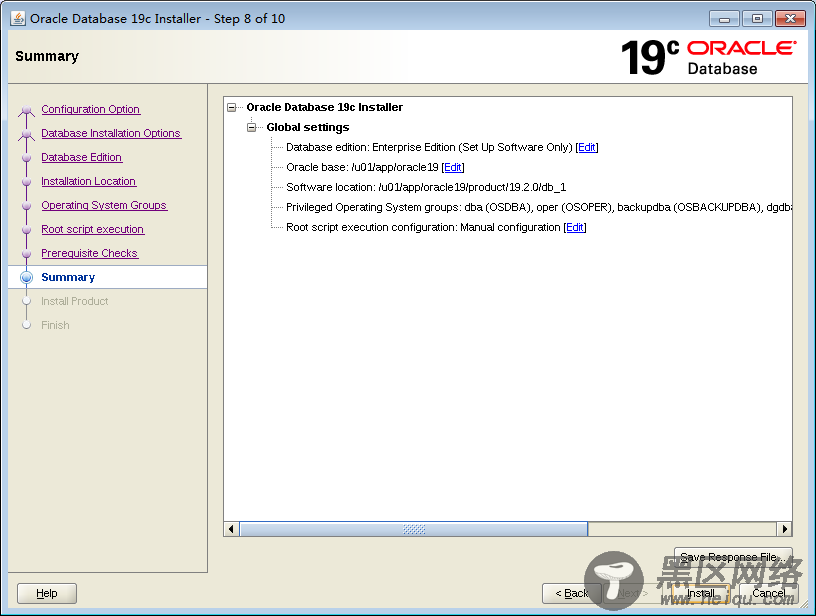Click the horizontal scrollbar left arrow
The image size is (816, 616).
[x=231, y=529]
